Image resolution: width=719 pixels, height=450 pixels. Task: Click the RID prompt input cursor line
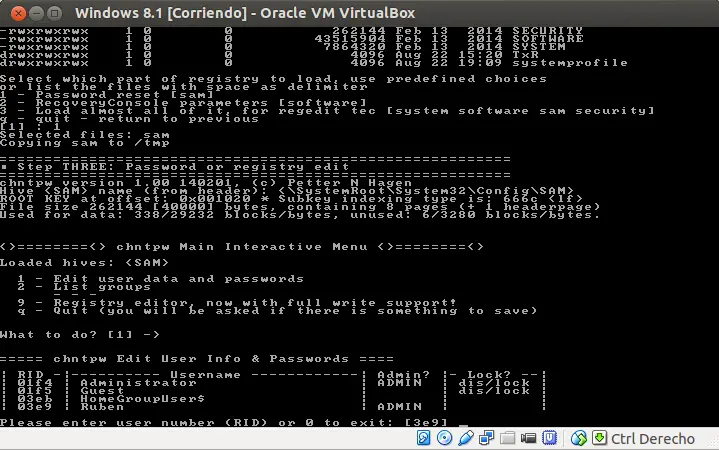tap(234, 422)
